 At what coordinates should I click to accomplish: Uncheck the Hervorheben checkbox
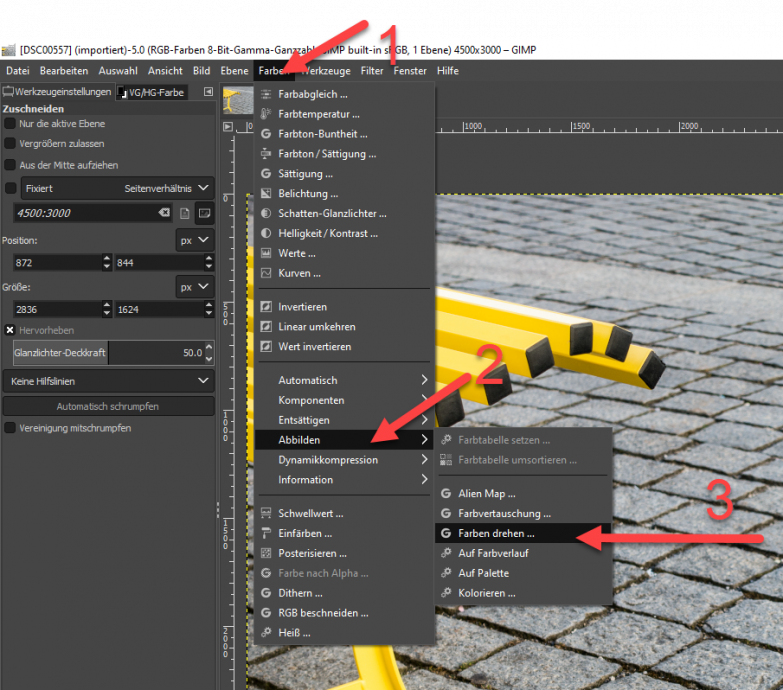pyautogui.click(x=10, y=330)
